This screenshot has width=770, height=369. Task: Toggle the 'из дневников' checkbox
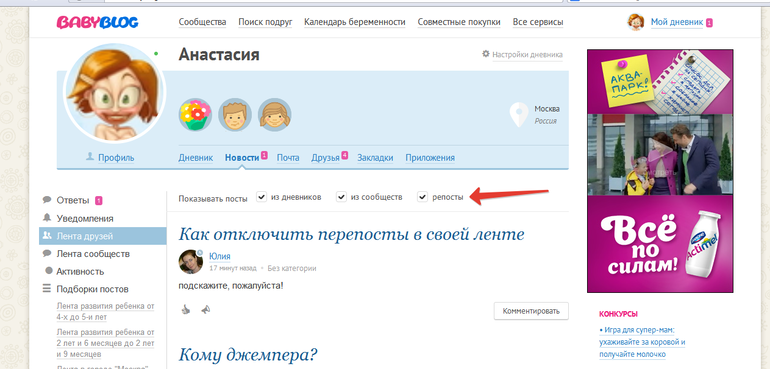point(262,197)
